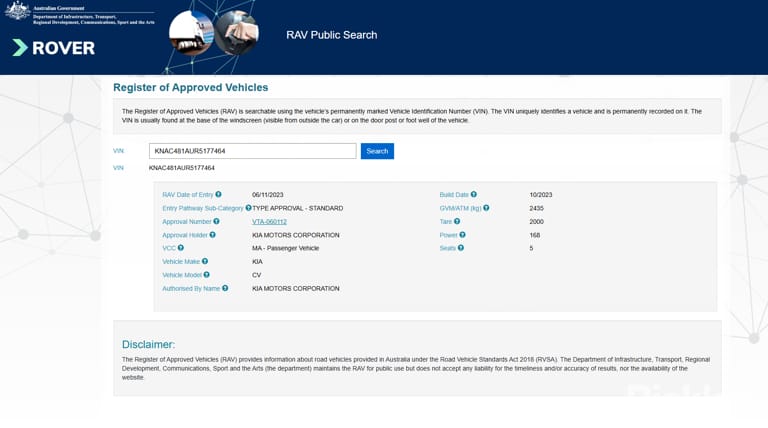Image resolution: width=768 pixels, height=428 pixels.
Task: Click the VIN input field
Action: 253,151
